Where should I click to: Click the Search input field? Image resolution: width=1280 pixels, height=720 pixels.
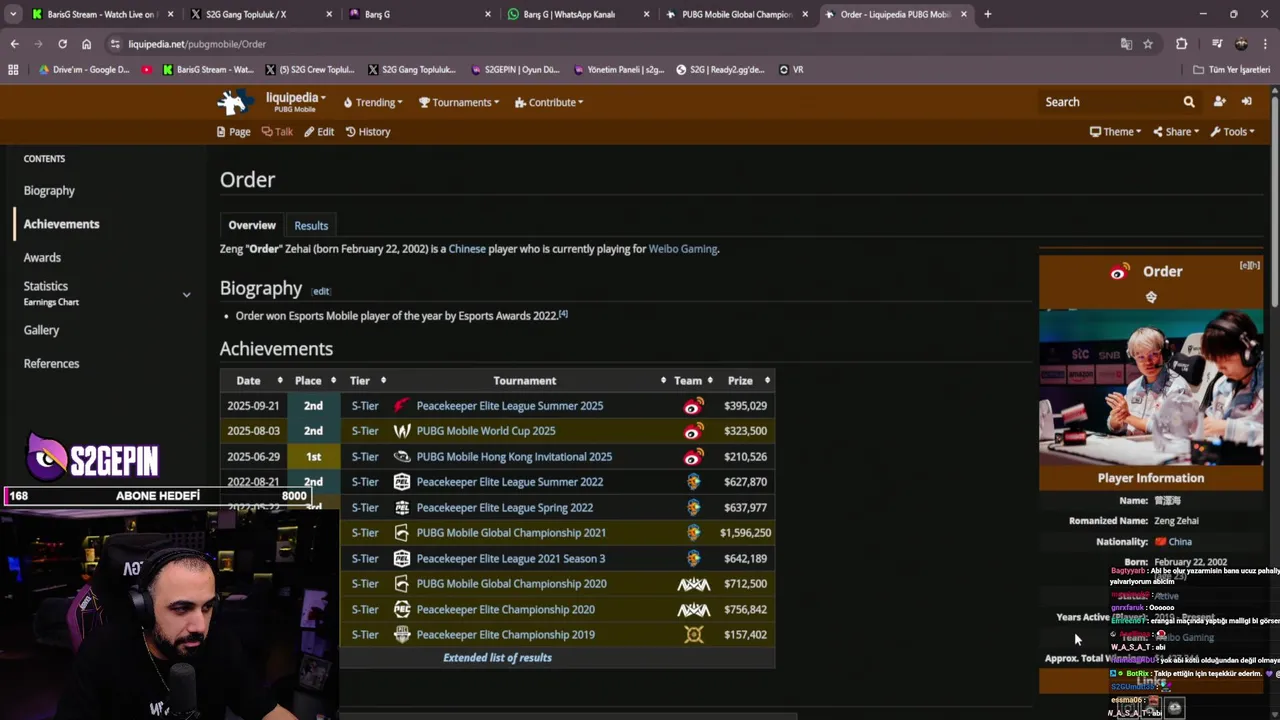[x=1108, y=102]
